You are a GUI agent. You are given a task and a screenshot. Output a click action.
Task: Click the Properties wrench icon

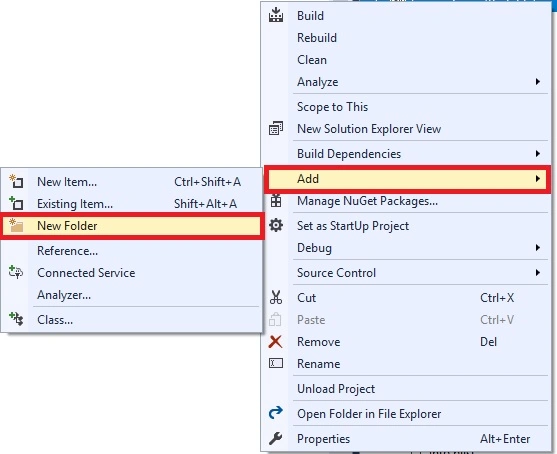tap(276, 438)
